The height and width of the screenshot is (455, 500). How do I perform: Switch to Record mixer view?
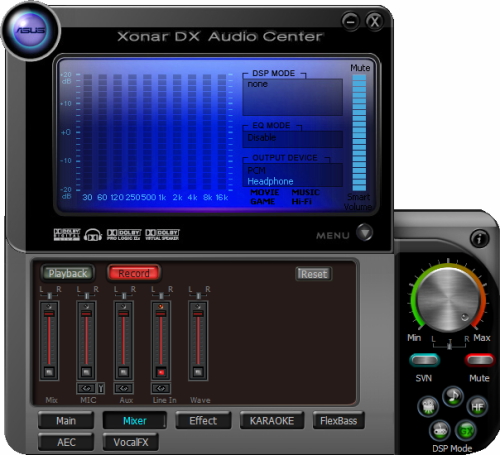(x=134, y=273)
